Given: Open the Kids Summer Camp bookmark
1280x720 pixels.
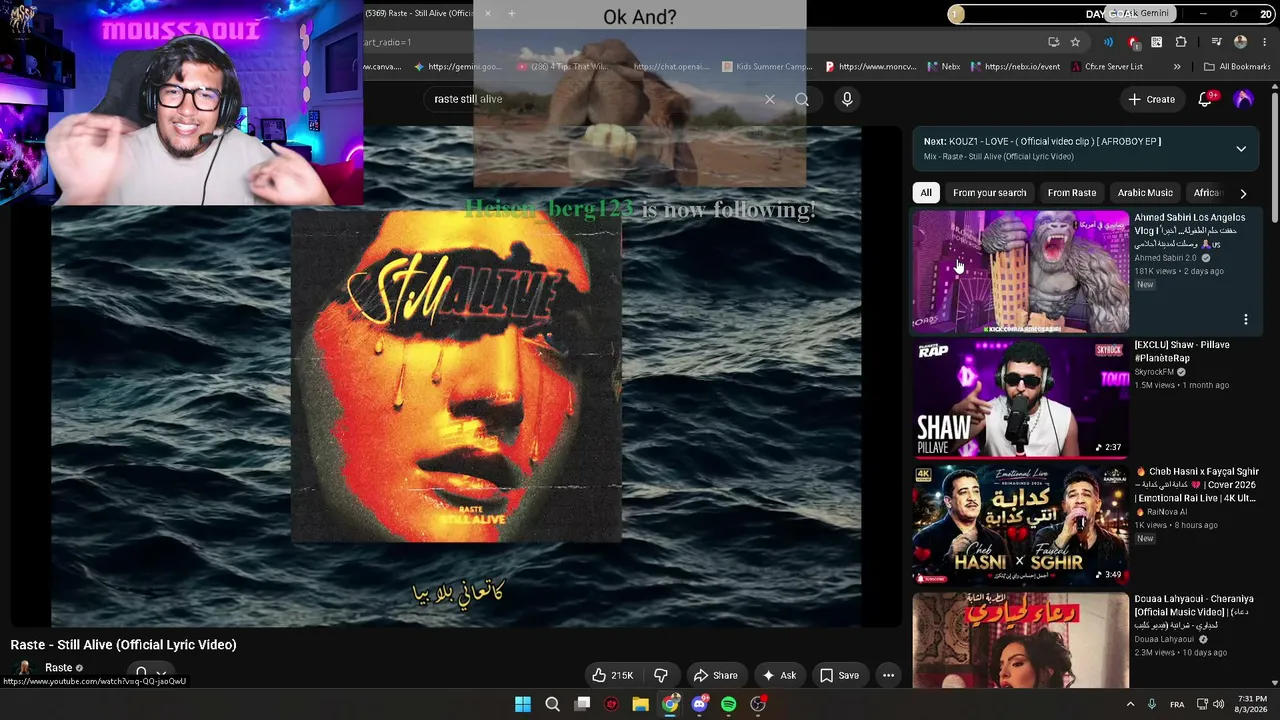Looking at the screenshot, I should pyautogui.click(x=766, y=67).
